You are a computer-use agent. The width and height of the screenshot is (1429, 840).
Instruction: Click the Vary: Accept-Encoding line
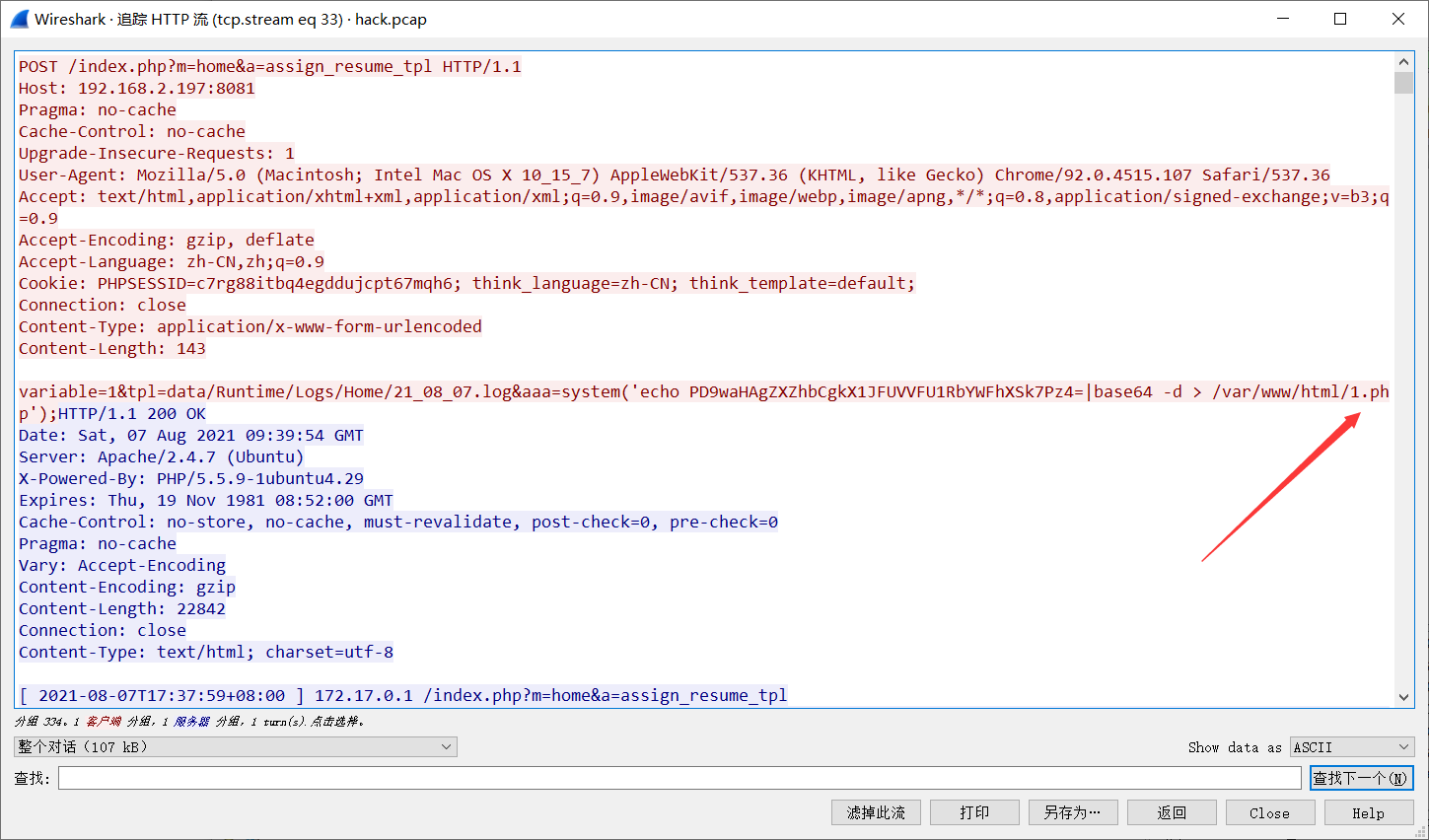point(122,565)
